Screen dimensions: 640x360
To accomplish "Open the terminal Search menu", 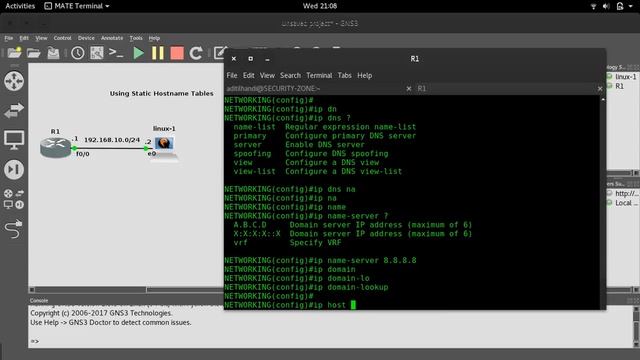I will tap(290, 76).
